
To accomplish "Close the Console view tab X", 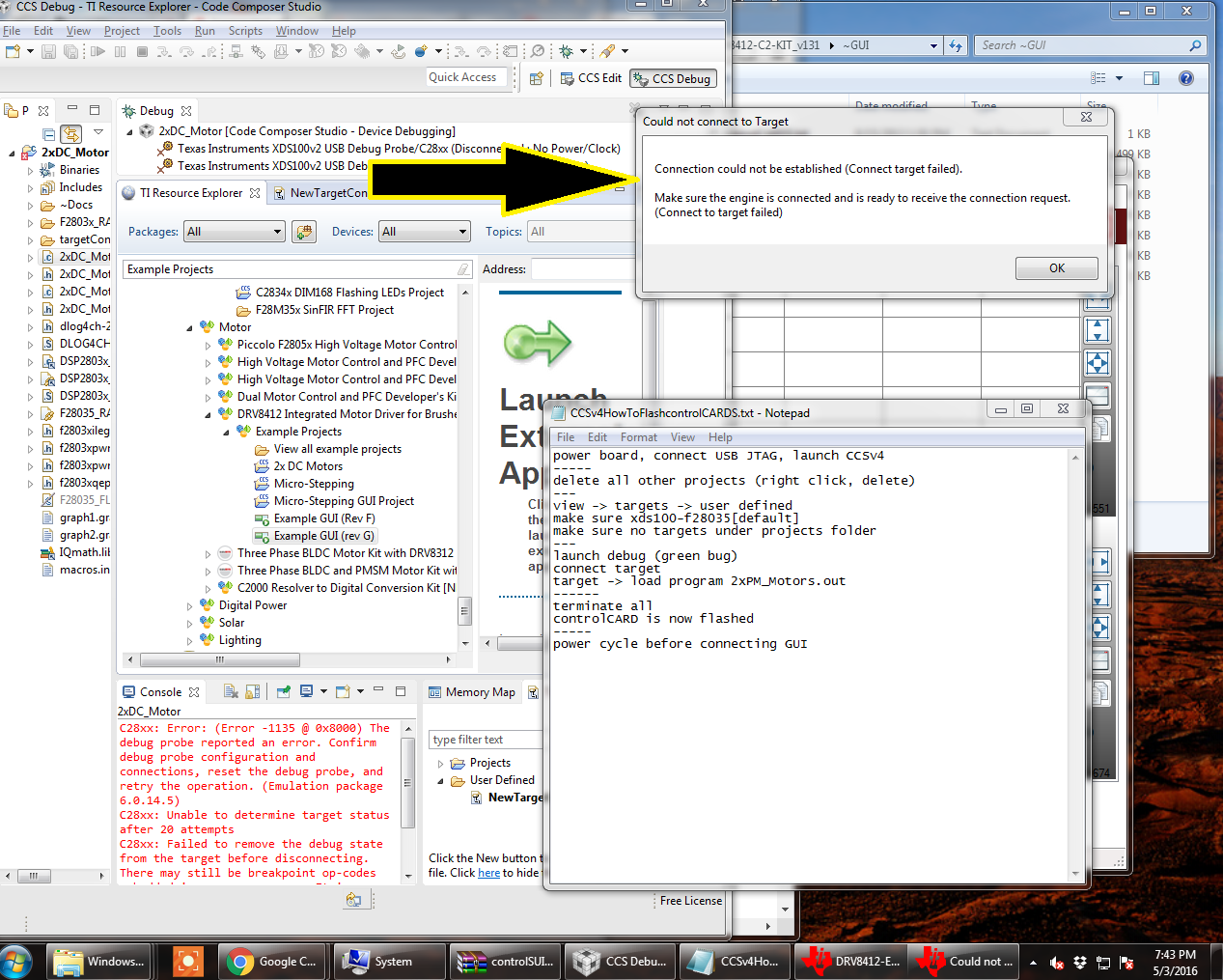I will [194, 692].
